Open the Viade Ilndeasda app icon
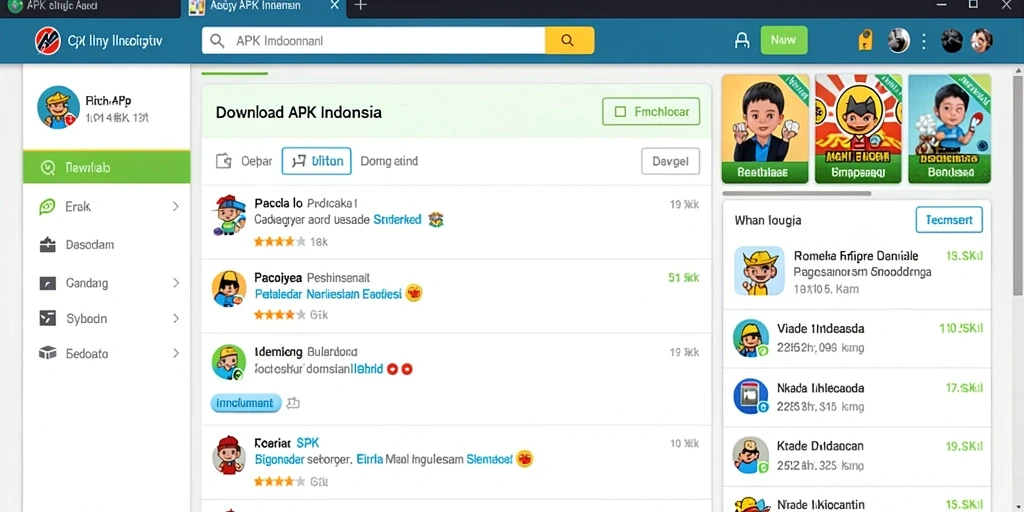 coord(750,338)
